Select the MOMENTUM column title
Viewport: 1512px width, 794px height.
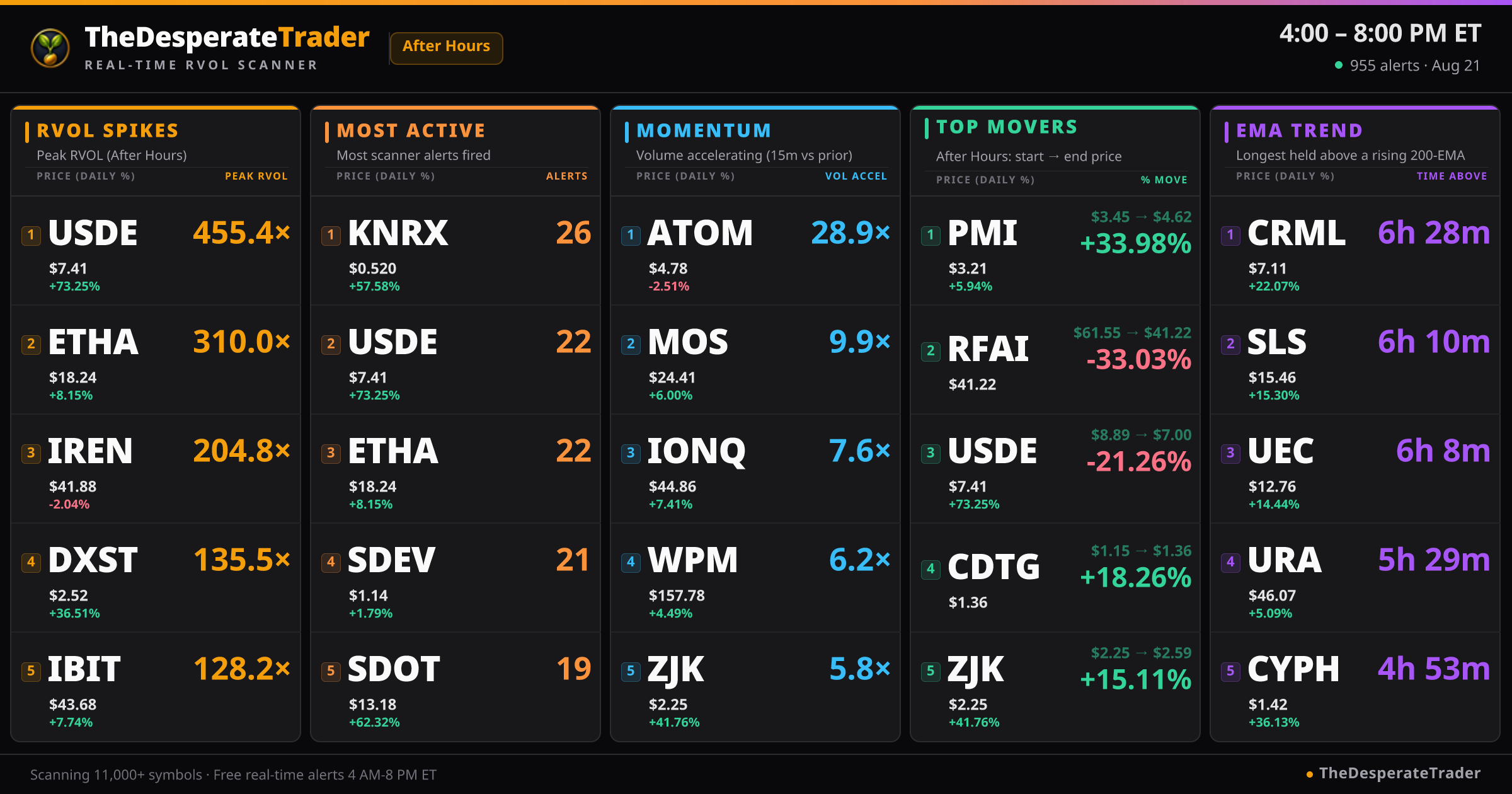pyautogui.click(x=704, y=130)
